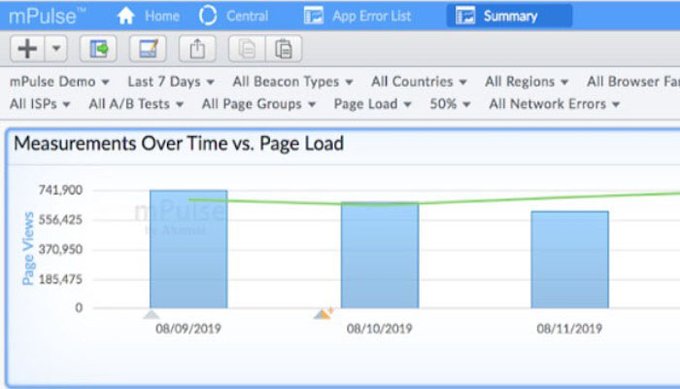Click the 370,950 axis value
The image size is (680, 389).
(60, 250)
